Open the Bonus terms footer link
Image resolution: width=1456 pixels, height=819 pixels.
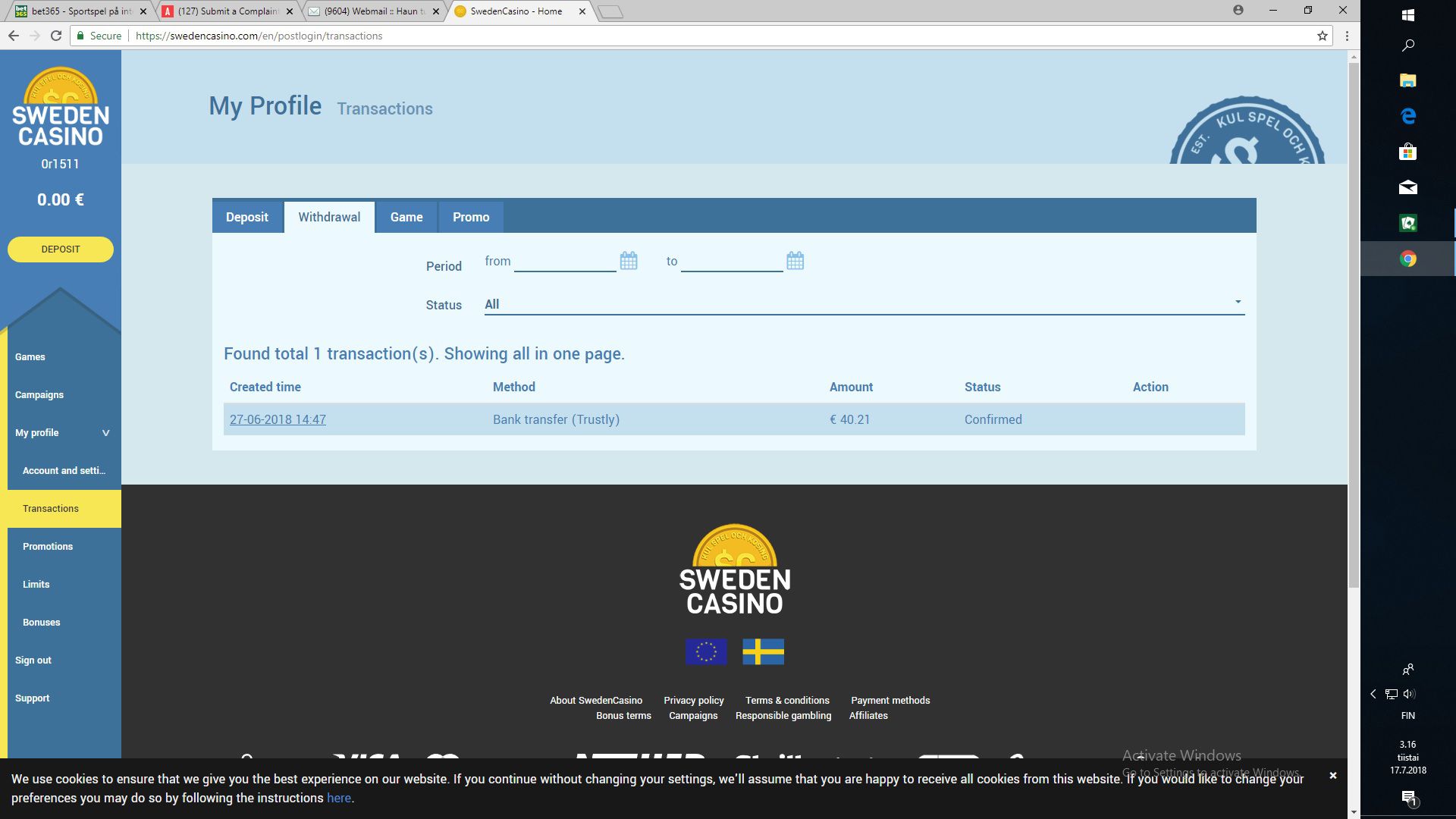[623, 715]
